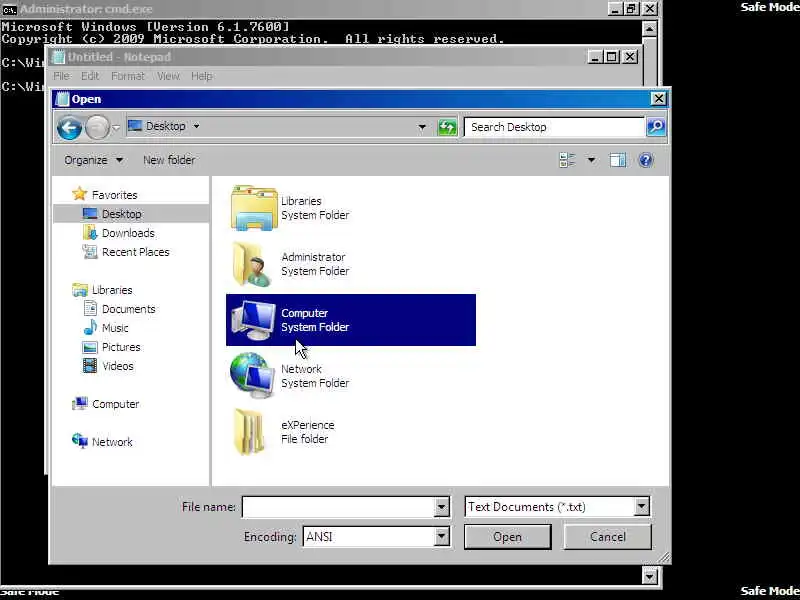The width and height of the screenshot is (800, 600).
Task: Click the Back navigation arrow in Open dialog
Action: [x=69, y=128]
